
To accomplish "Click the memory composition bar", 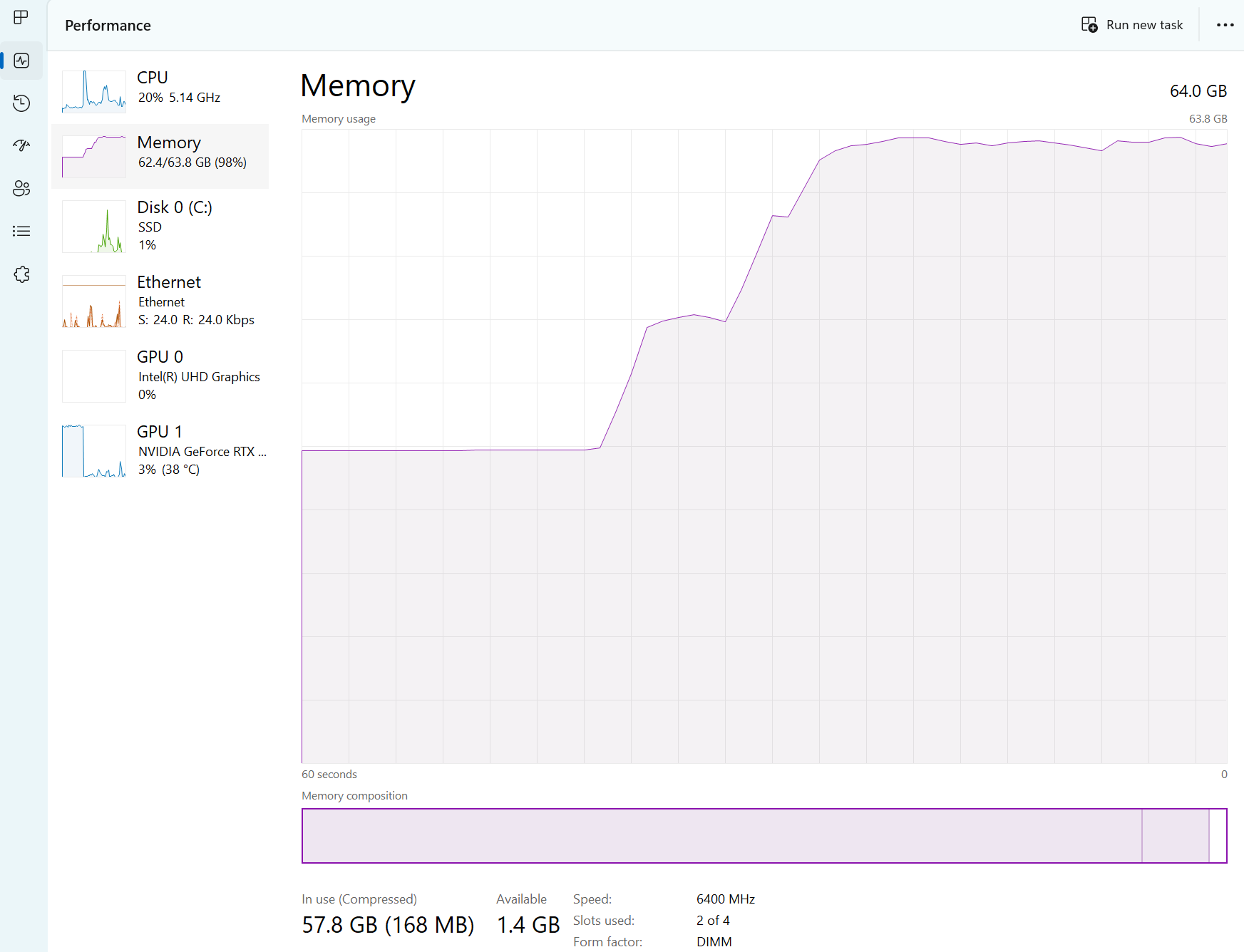I will tap(713, 836).
